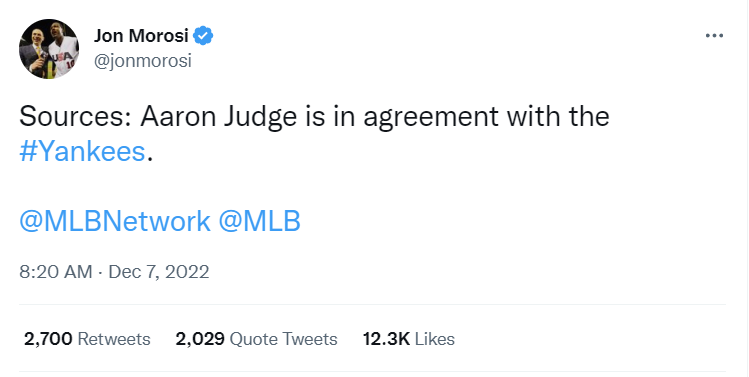Visit the @MLB mention
Screen dimensions: 749x377
tap(260, 221)
